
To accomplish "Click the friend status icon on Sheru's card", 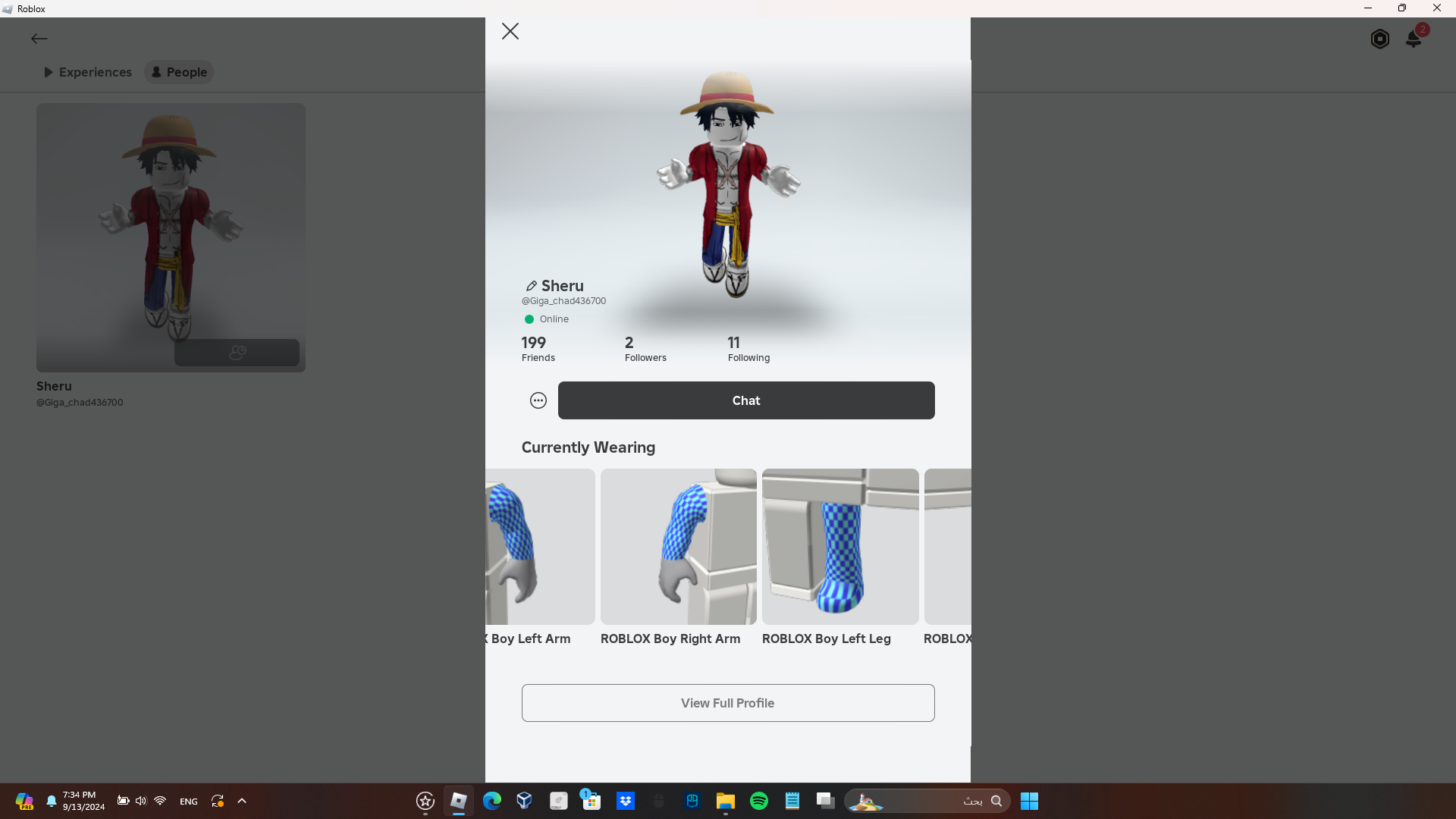I will (237, 353).
